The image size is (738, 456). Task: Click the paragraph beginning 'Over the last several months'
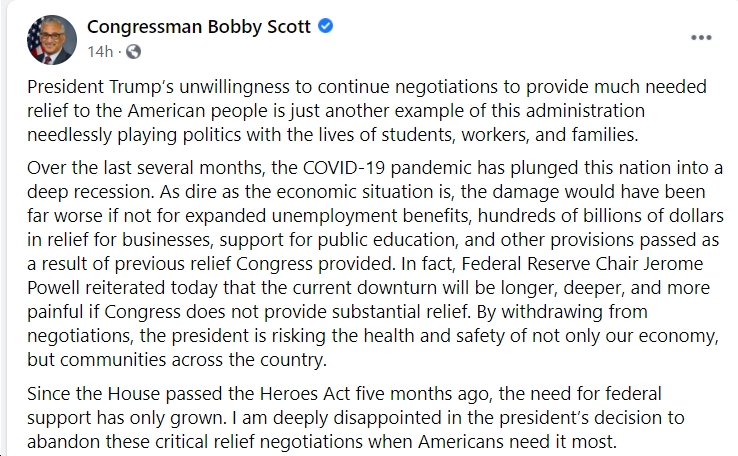coord(375,264)
